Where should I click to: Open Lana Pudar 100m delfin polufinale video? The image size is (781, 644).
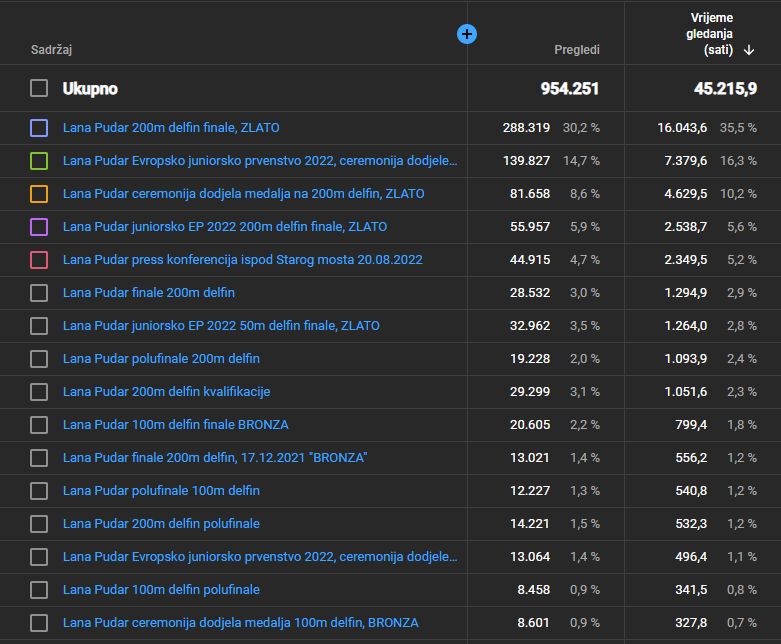161,590
